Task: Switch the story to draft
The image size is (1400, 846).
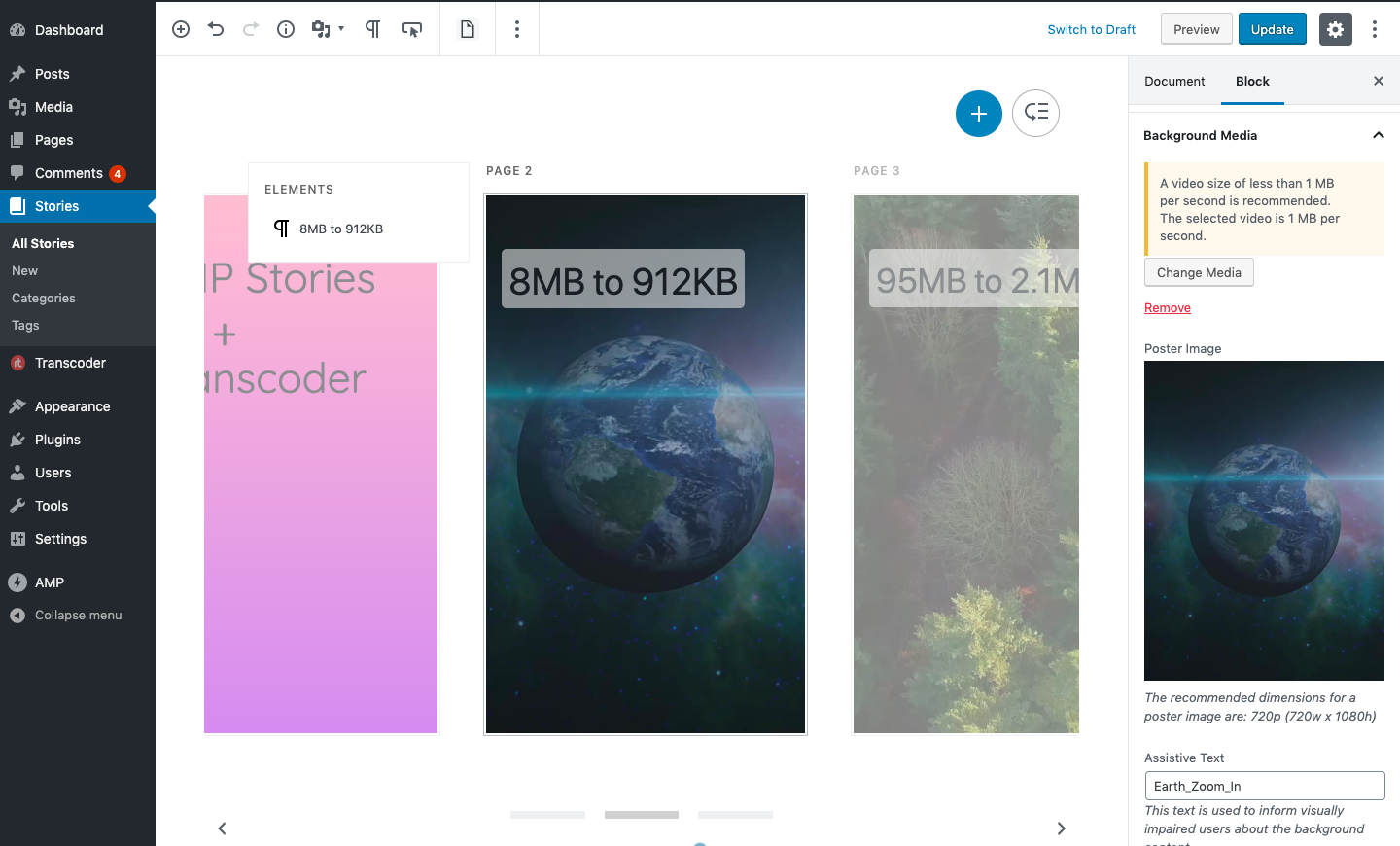Action: click(x=1091, y=29)
